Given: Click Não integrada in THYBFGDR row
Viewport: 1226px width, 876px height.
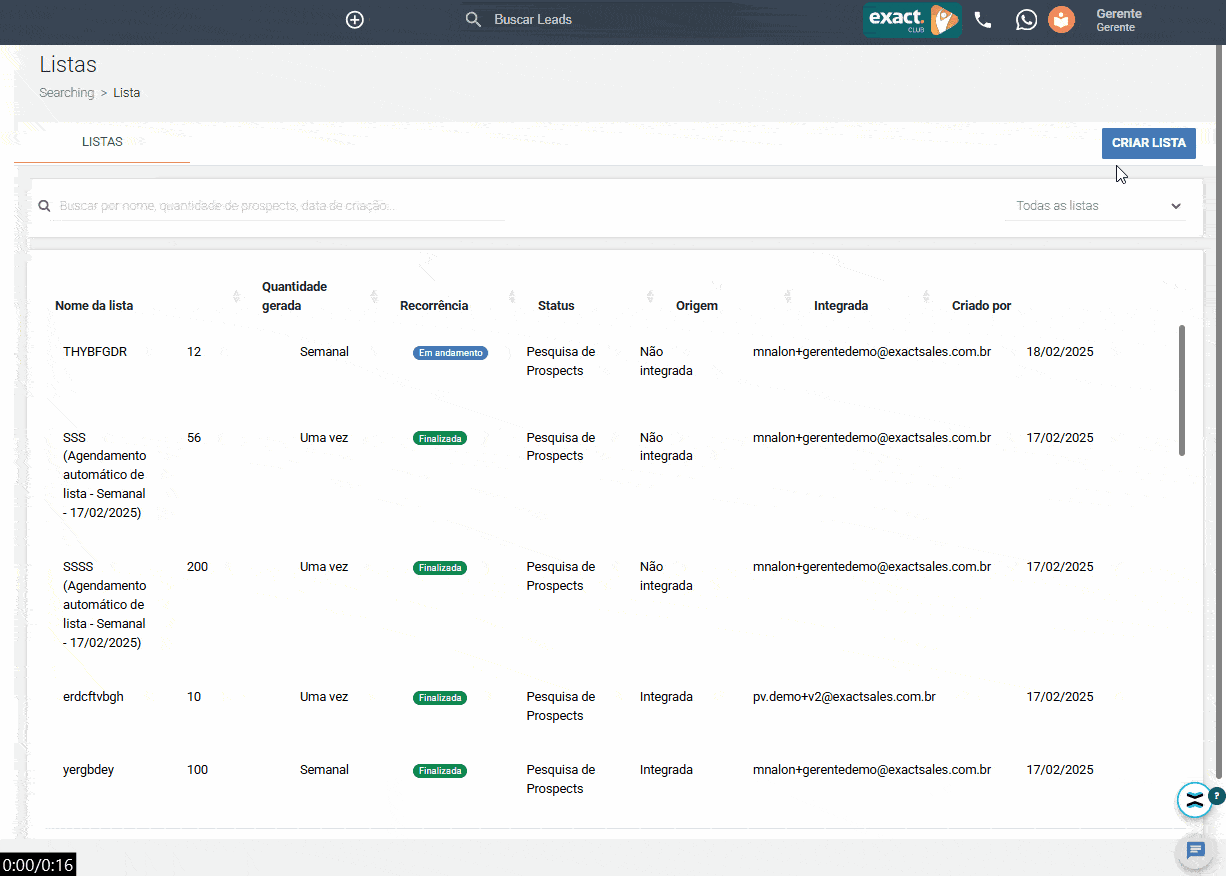Looking at the screenshot, I should (x=666, y=361).
